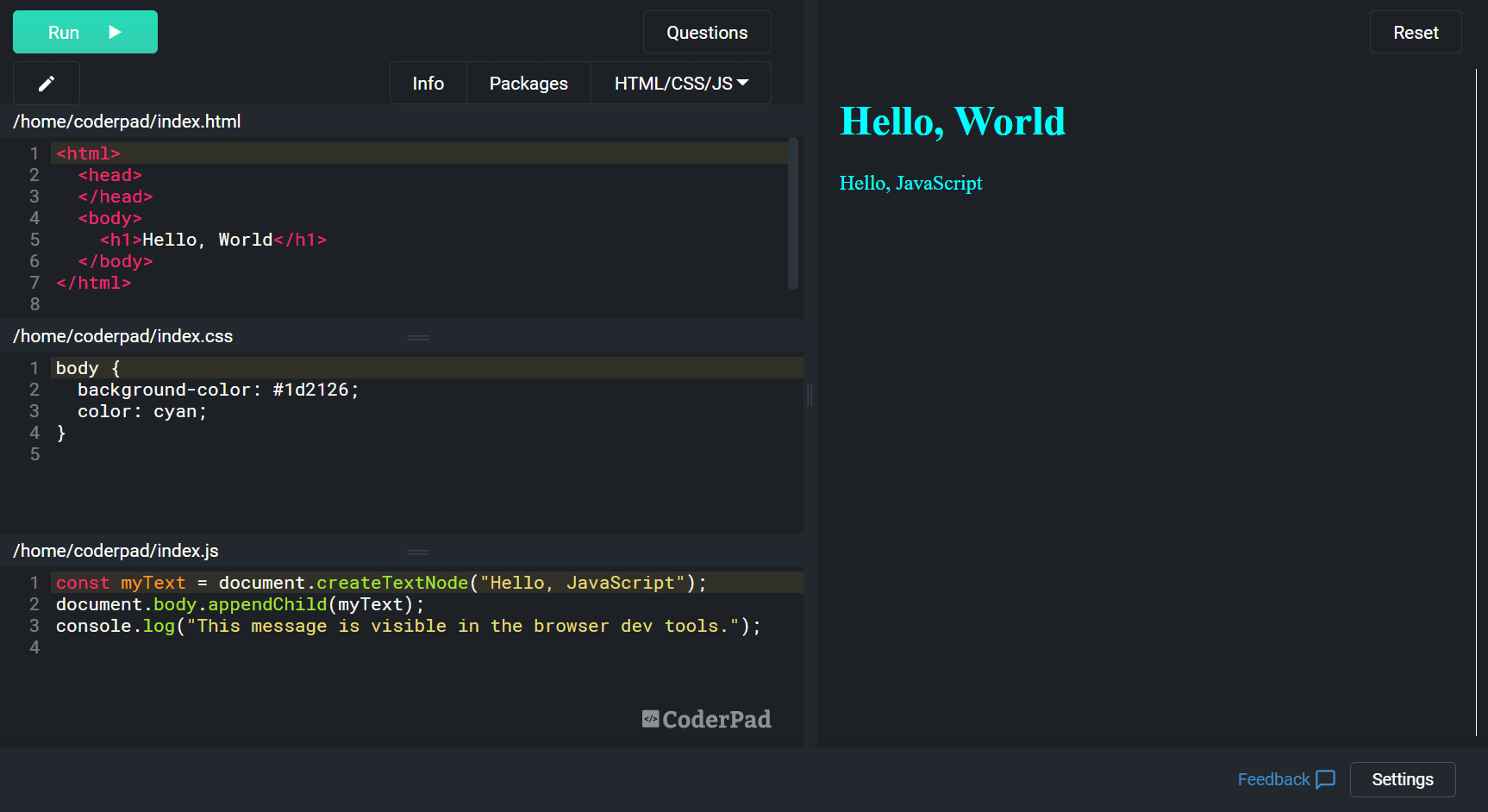Click the </html> closing tag line

[x=93, y=283]
